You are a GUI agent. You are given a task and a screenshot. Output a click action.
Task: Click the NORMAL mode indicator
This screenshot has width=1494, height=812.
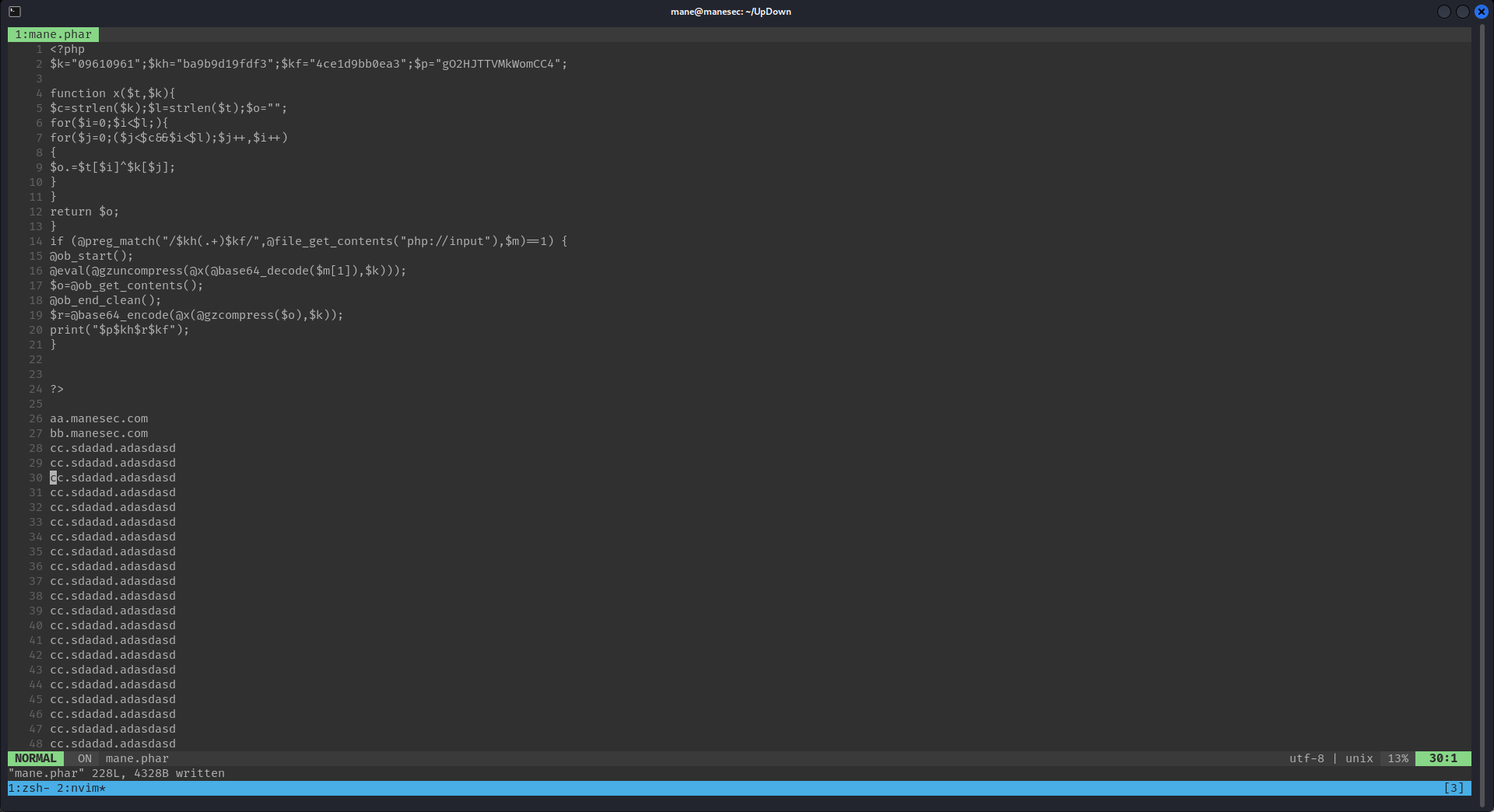36,758
